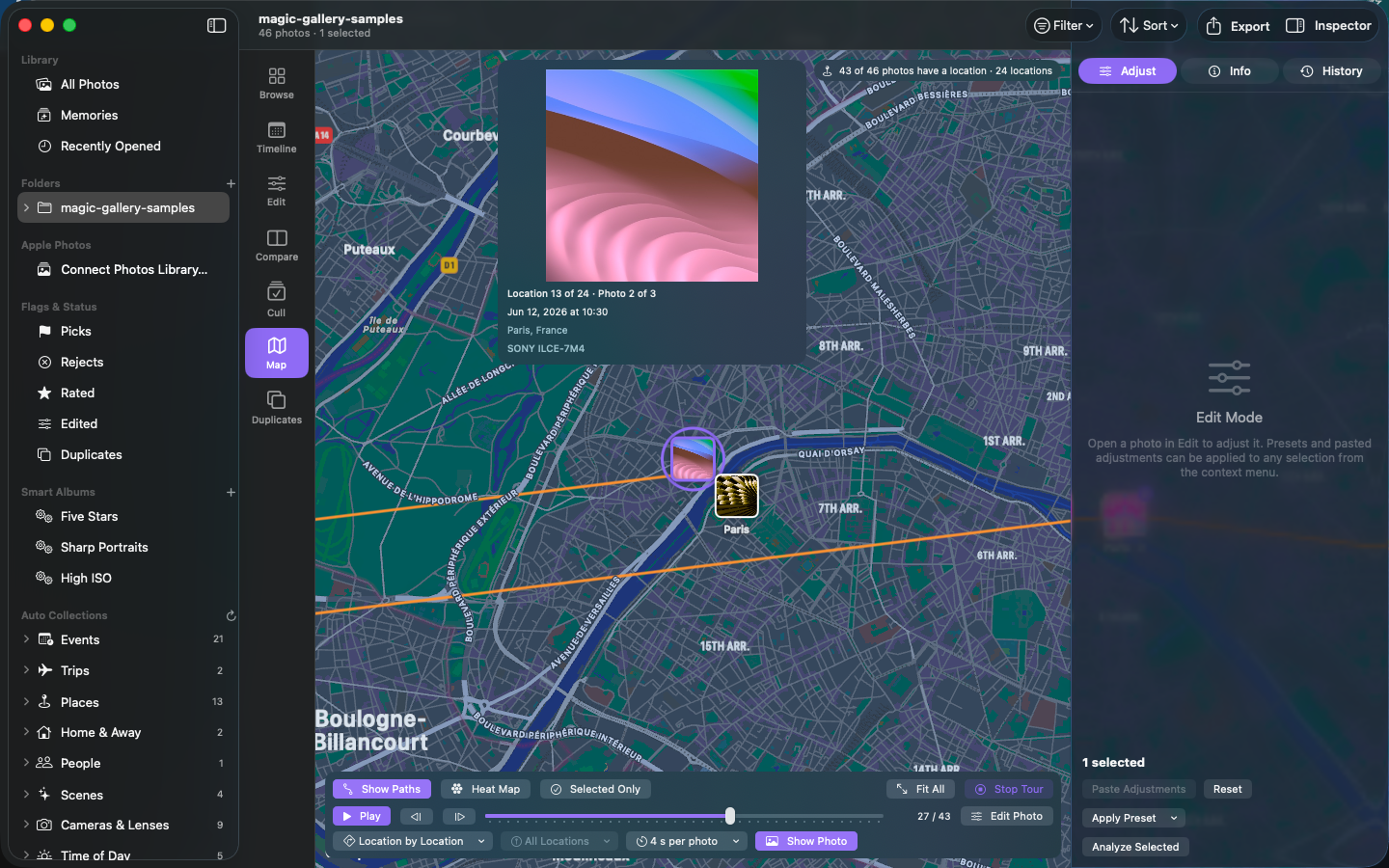1389x868 pixels.
Task: Open Picks flag filter
Action: (123, 331)
